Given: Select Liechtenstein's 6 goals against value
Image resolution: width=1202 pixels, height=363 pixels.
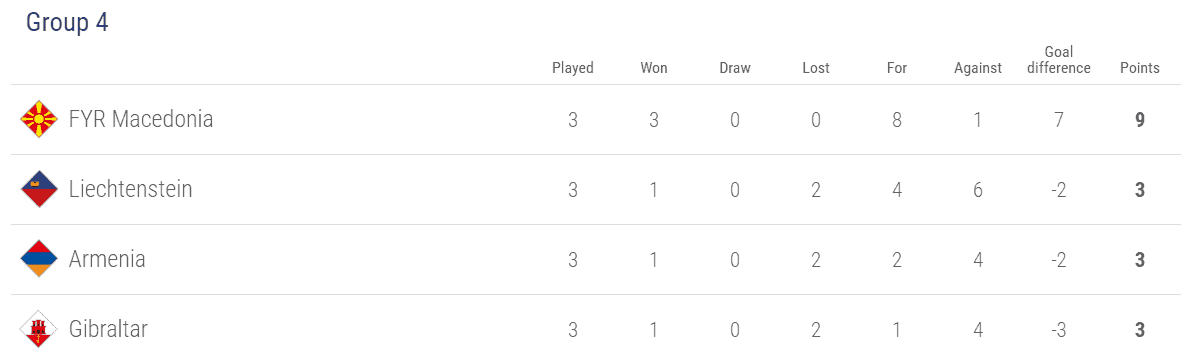Looking at the screenshot, I should 978,190.
